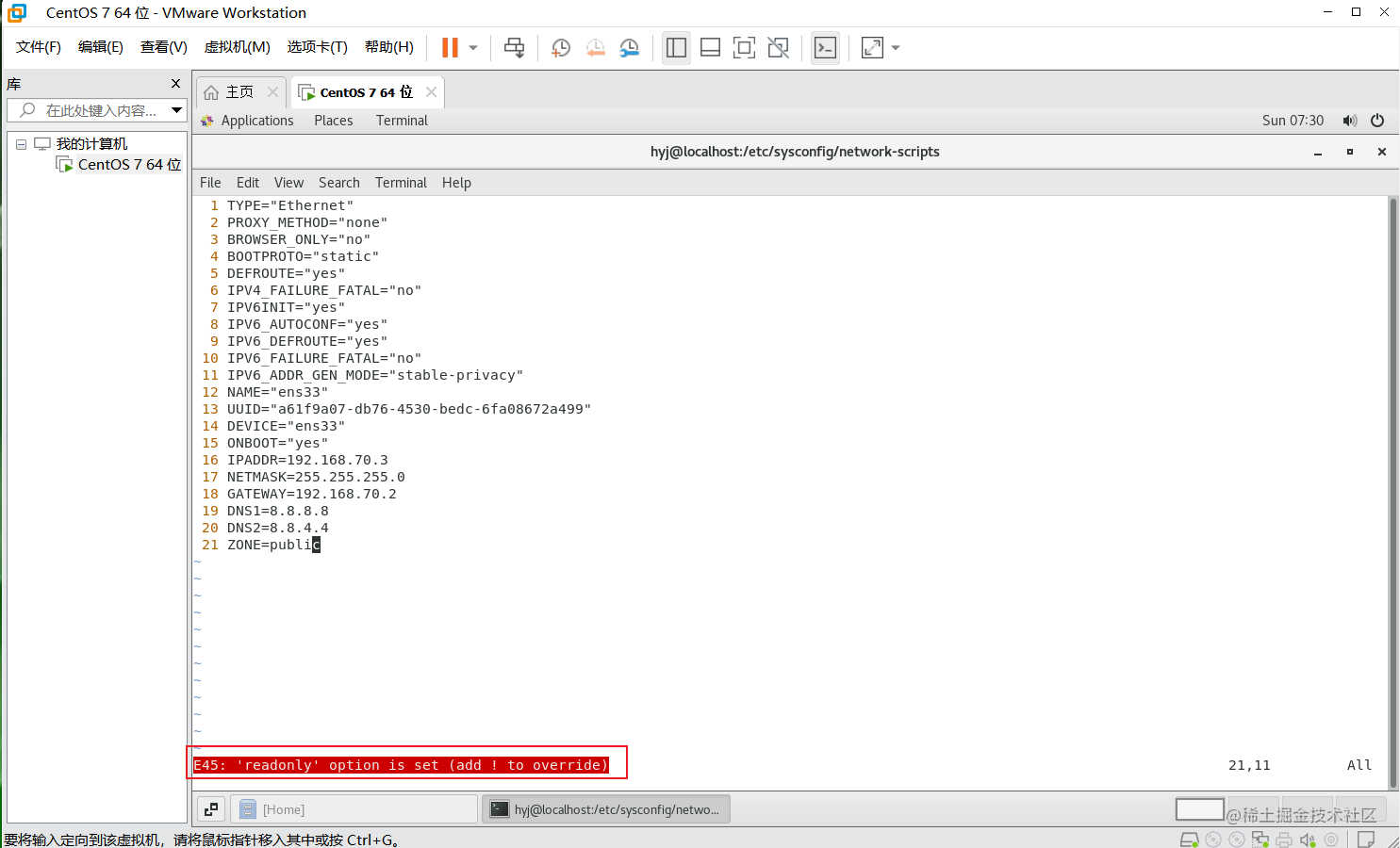Click the line ZONE=public

pos(273,545)
